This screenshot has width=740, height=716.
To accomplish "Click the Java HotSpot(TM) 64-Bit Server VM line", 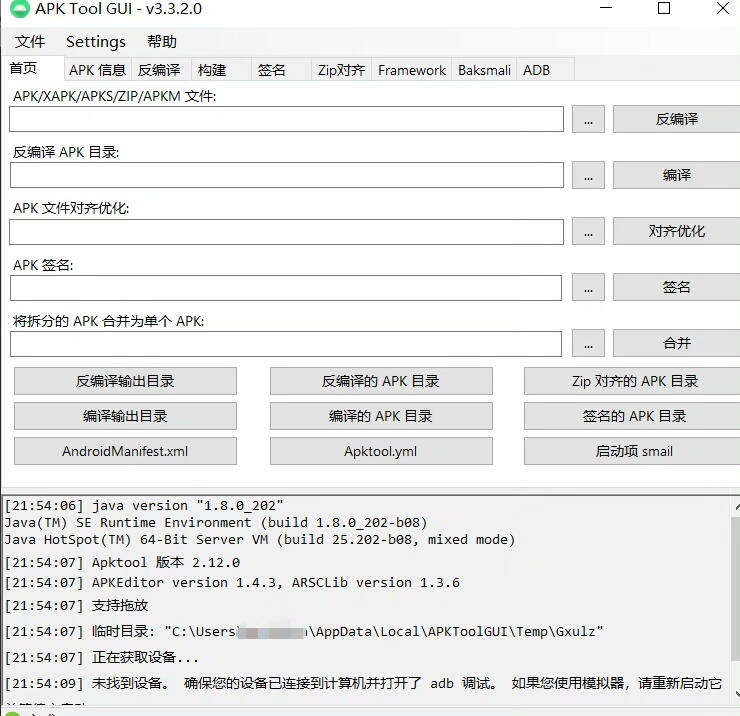I will point(260,539).
